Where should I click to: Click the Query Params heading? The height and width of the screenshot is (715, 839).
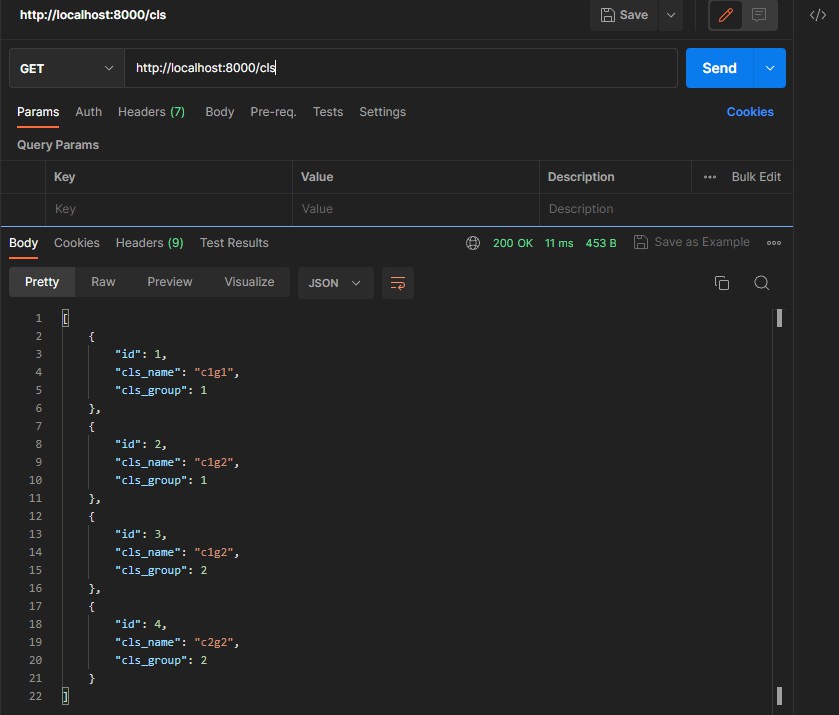58,145
